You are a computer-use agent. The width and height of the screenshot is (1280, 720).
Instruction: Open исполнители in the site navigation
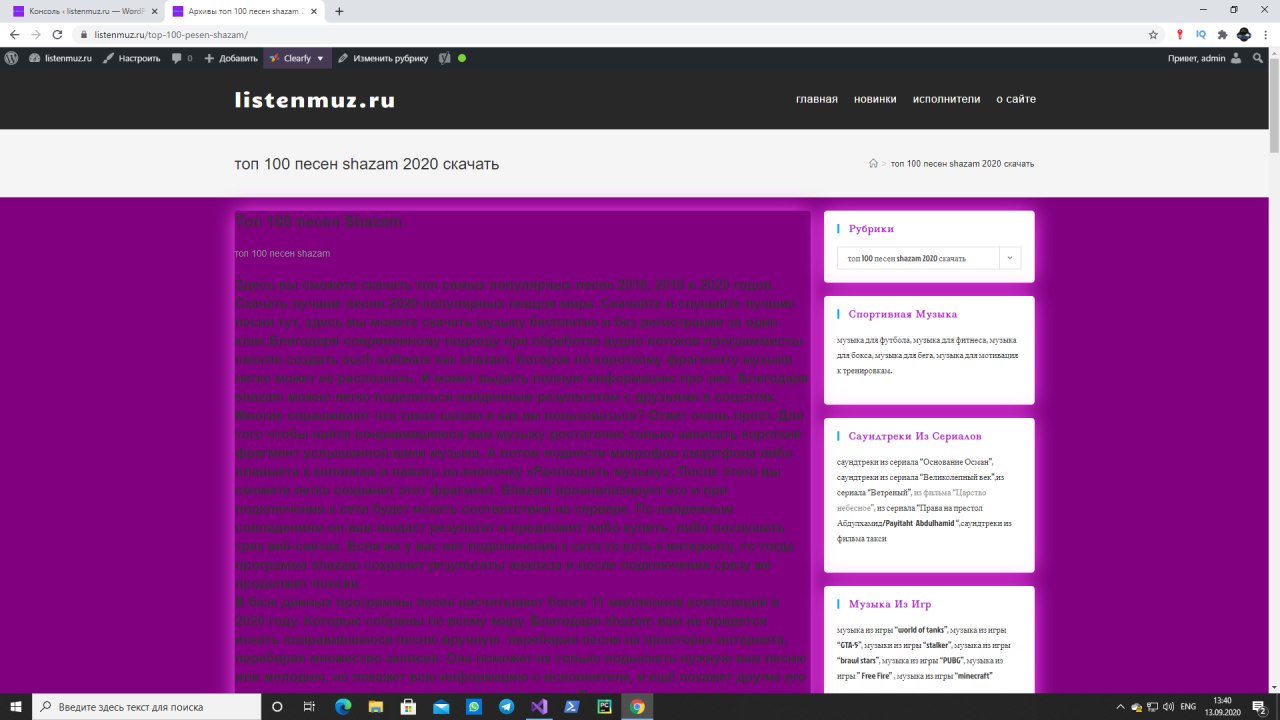[x=946, y=99]
